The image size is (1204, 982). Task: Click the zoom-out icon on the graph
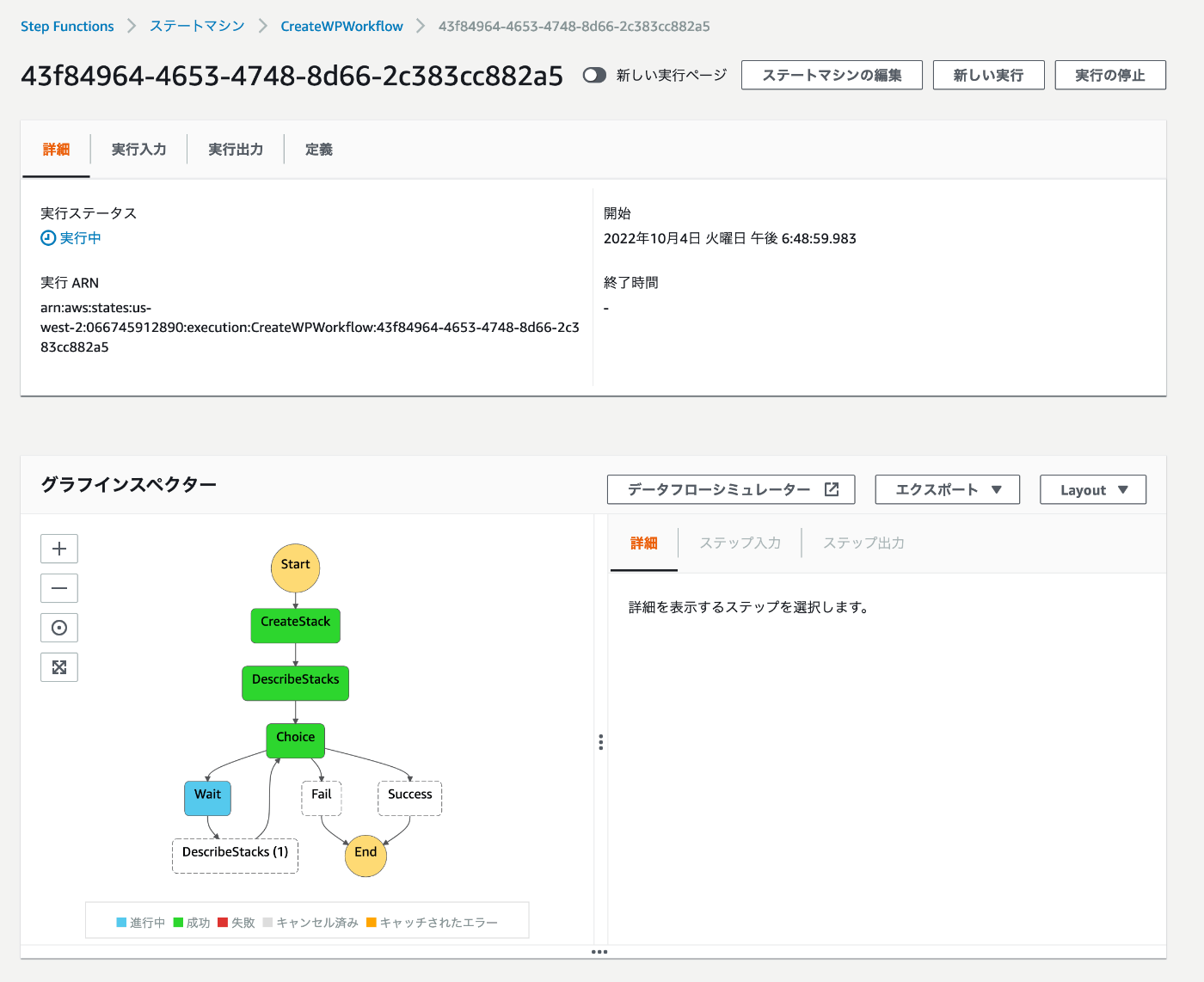[x=58, y=587]
